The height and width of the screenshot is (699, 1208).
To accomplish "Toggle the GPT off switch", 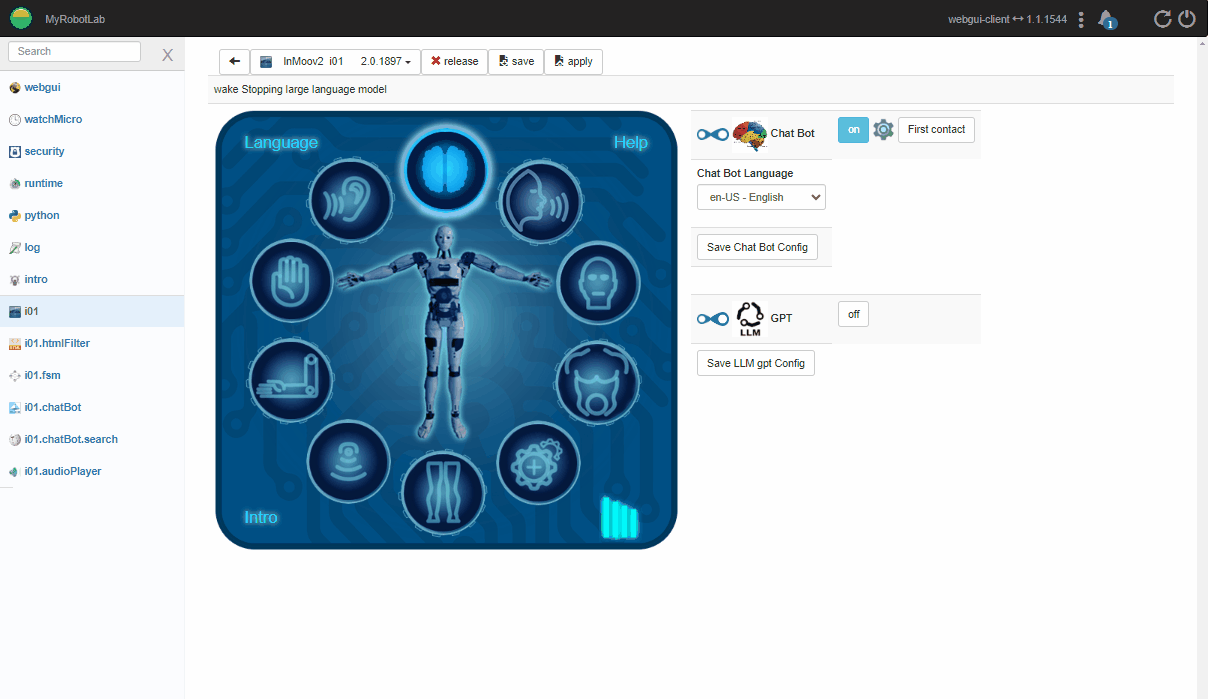I will tap(853, 314).
